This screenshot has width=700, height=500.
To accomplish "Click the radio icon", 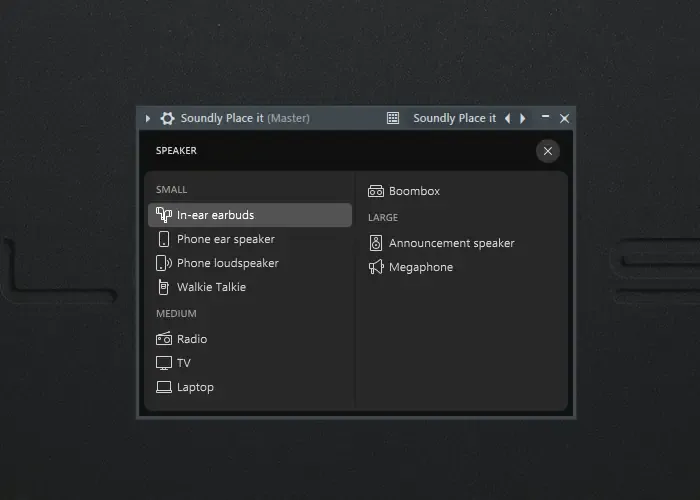I will pos(164,339).
